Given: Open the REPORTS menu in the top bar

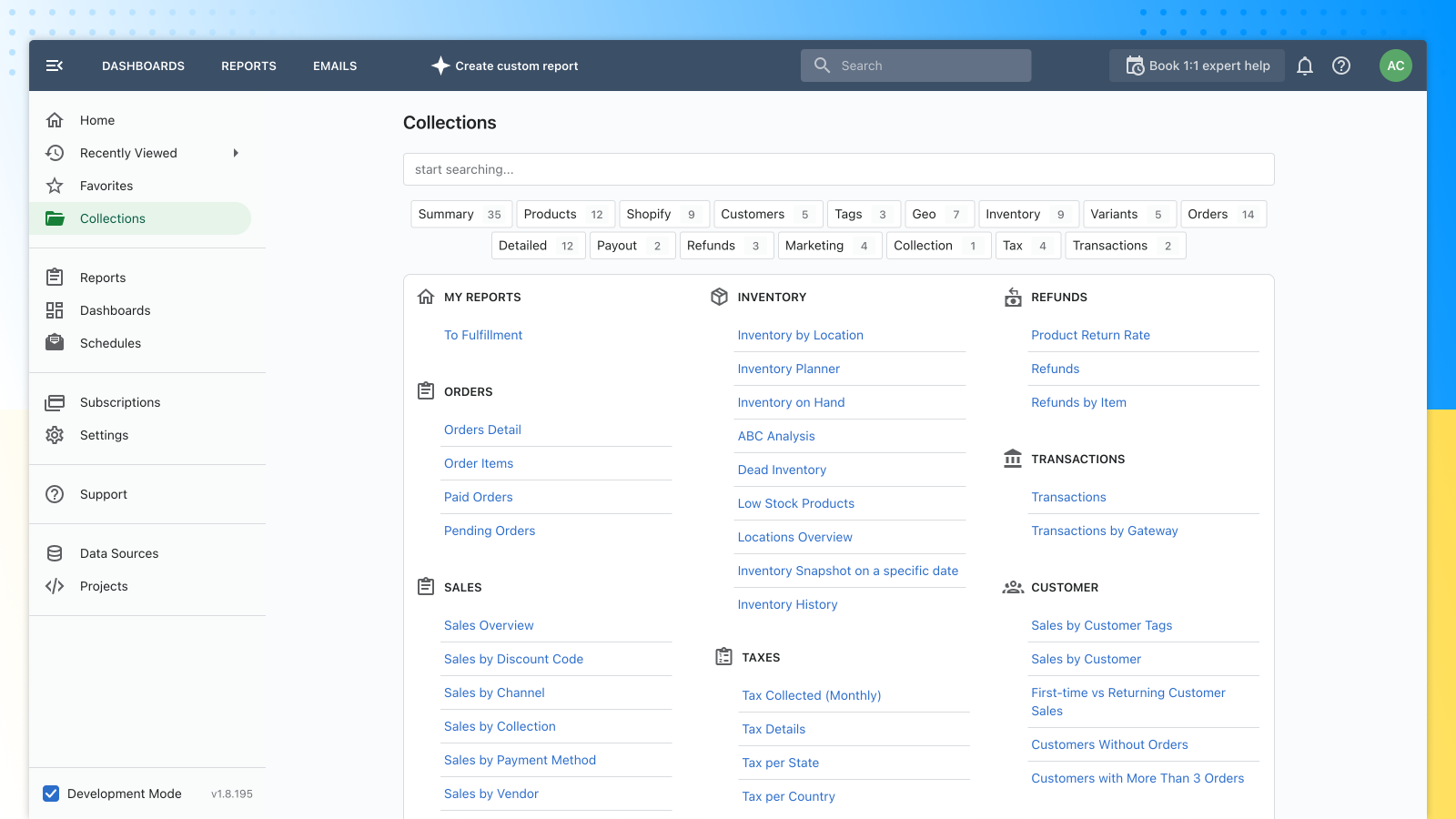Looking at the screenshot, I should pyautogui.click(x=248, y=66).
